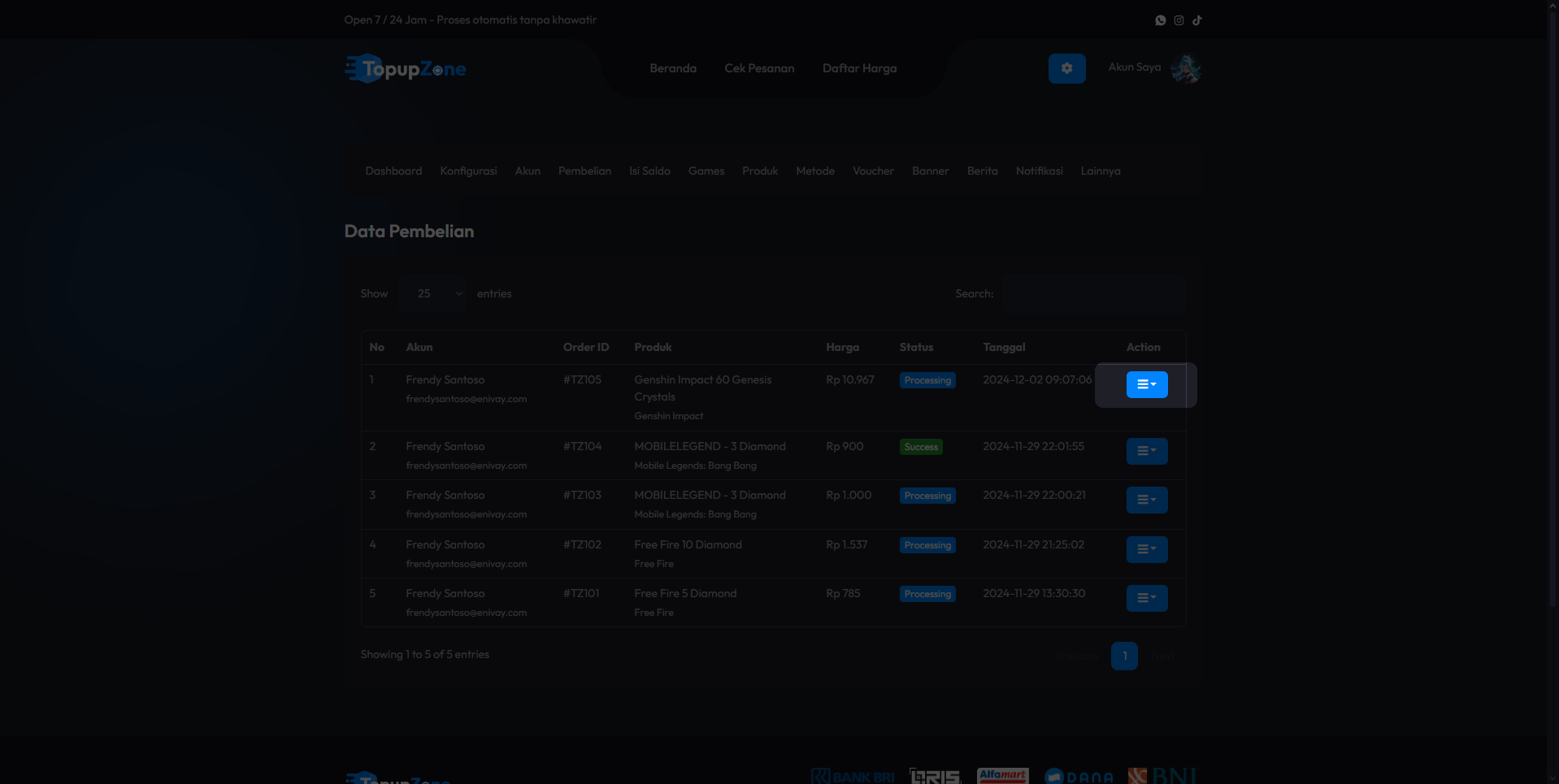Open Metode admin tab
Viewport: 1559px width, 784px height.
815,171
